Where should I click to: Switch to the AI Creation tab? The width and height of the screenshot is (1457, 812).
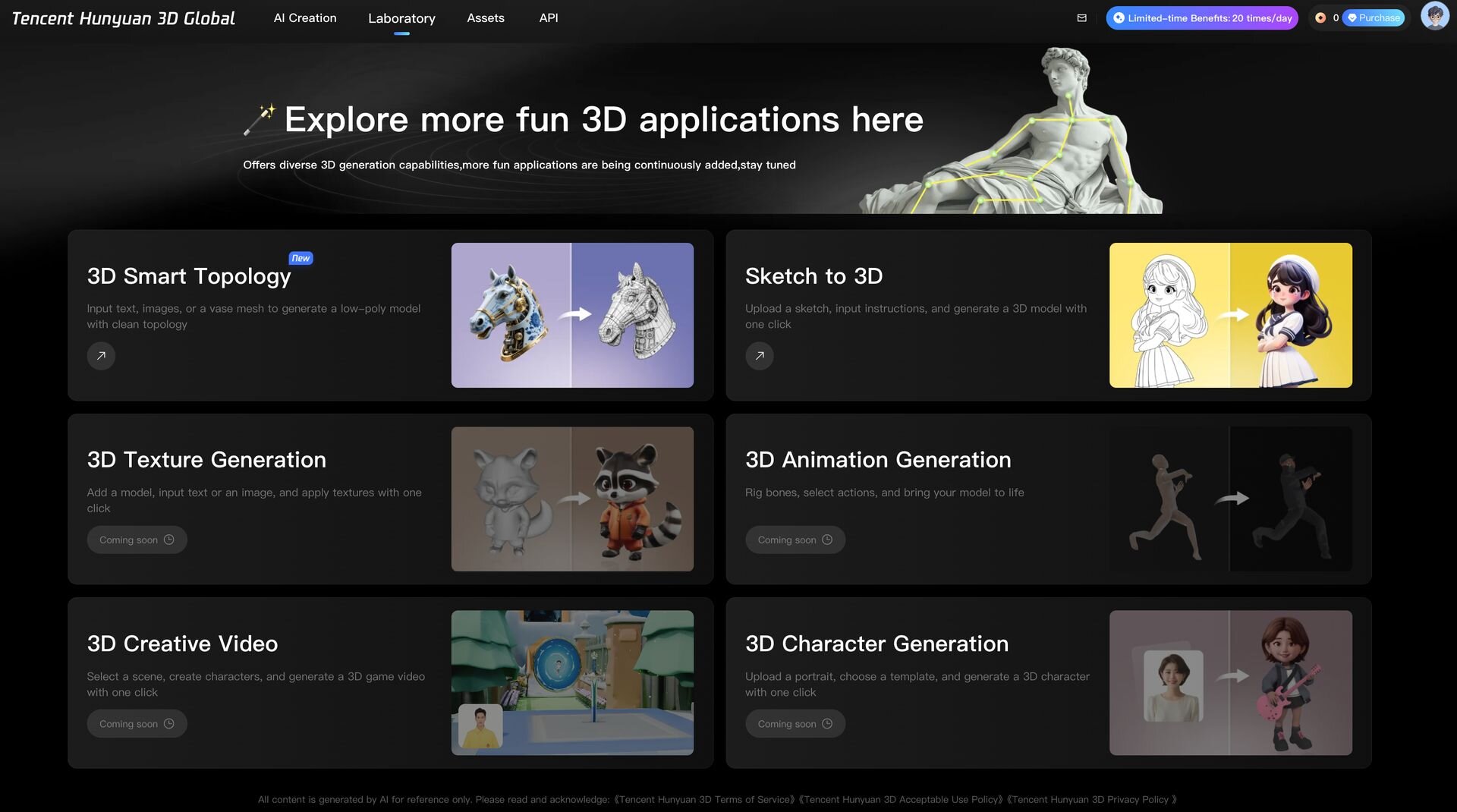[305, 18]
